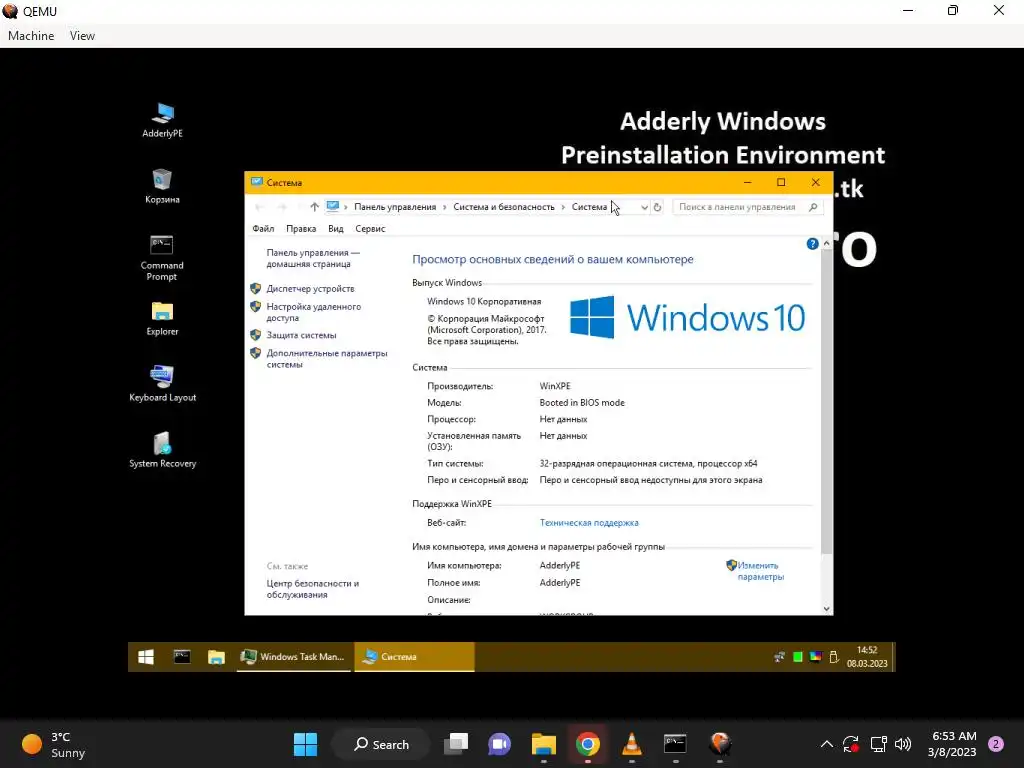Open Google Chrome on host taskbar
The height and width of the screenshot is (768, 1024).
[x=588, y=744]
